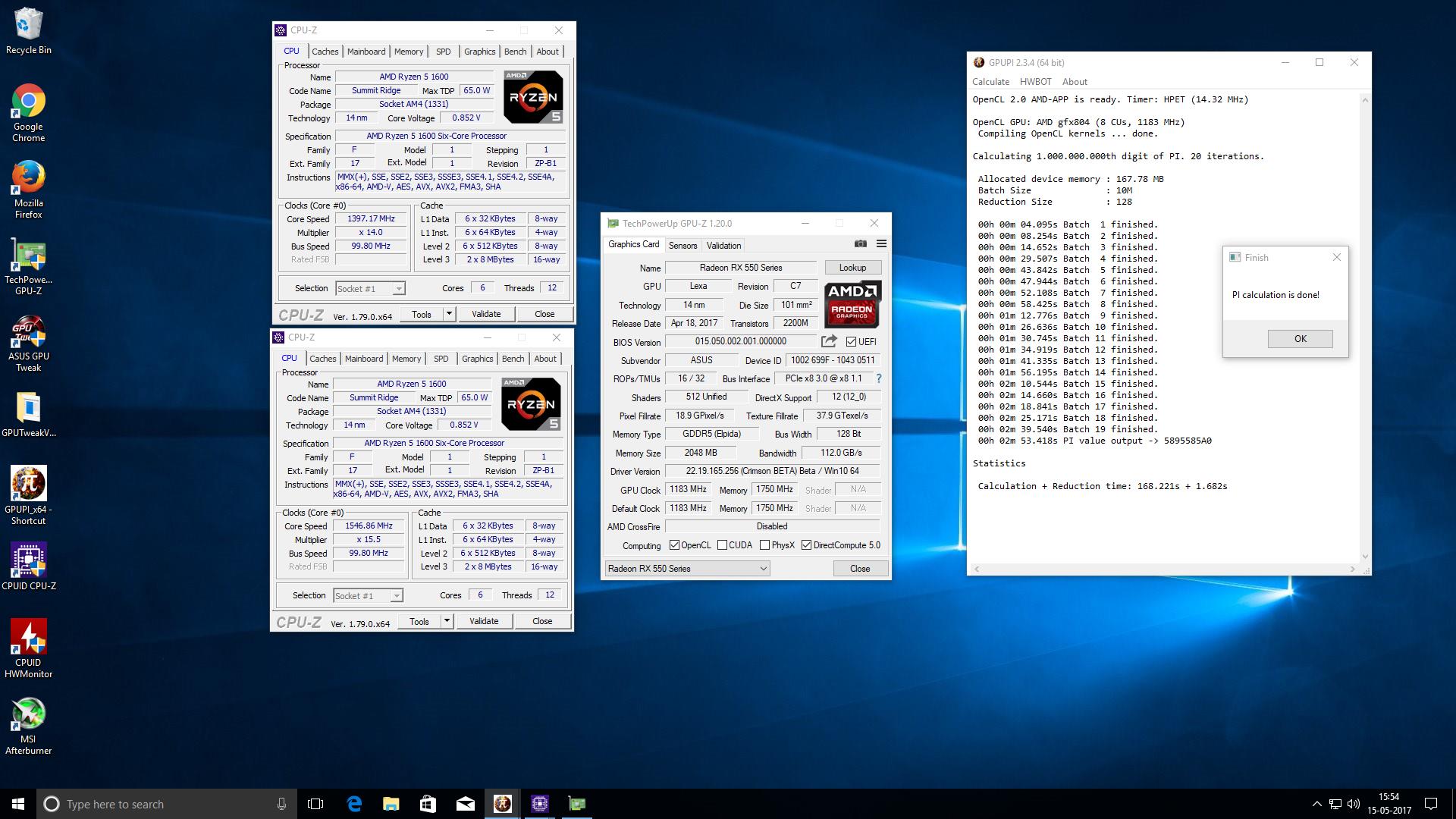Launch ASUS GPU Tweak from the desktop
Image resolution: width=1456 pixels, height=819 pixels.
28,344
